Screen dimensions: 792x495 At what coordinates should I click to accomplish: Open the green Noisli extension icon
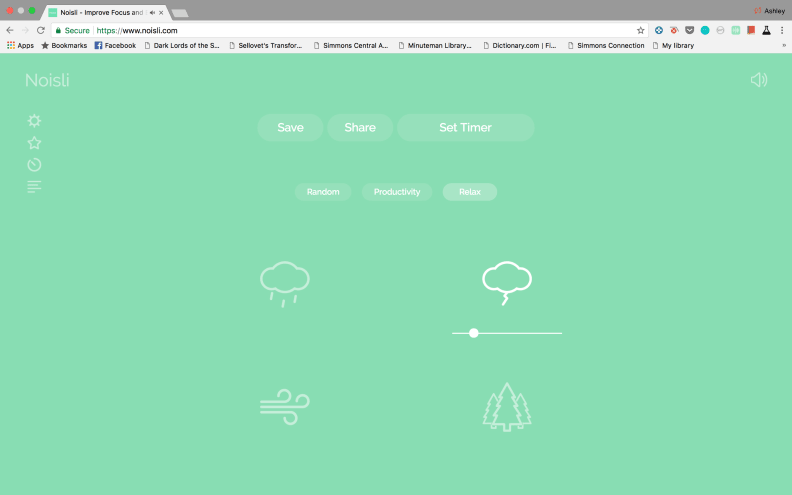[x=736, y=30]
